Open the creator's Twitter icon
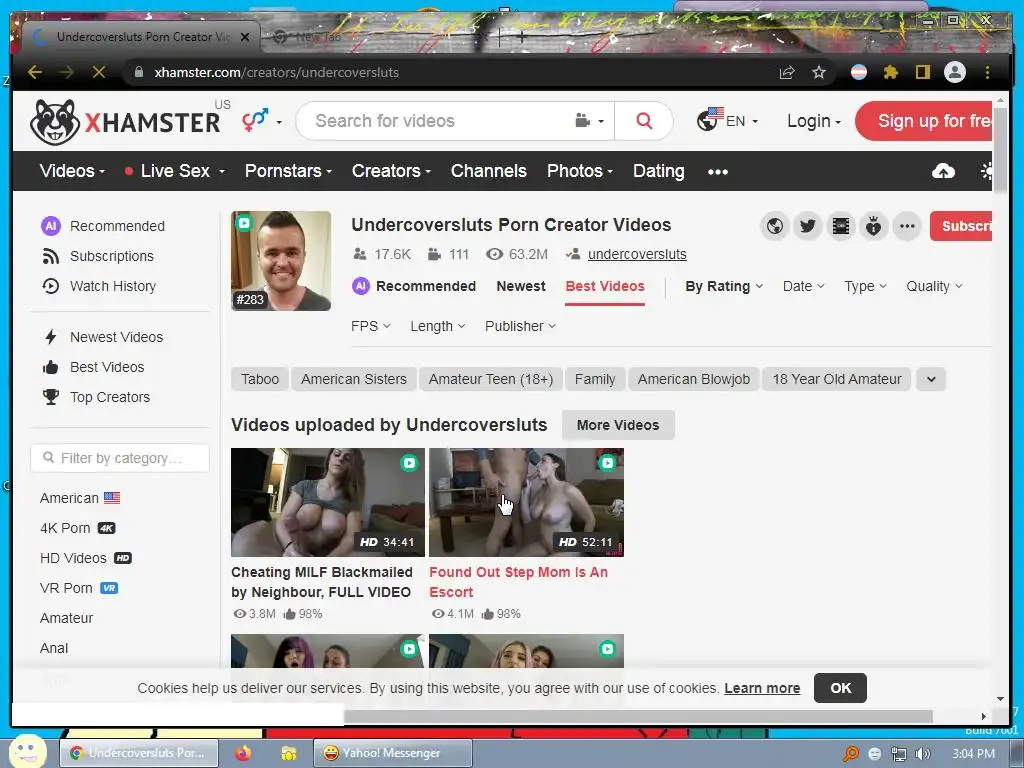The height and width of the screenshot is (768, 1024). tap(808, 227)
